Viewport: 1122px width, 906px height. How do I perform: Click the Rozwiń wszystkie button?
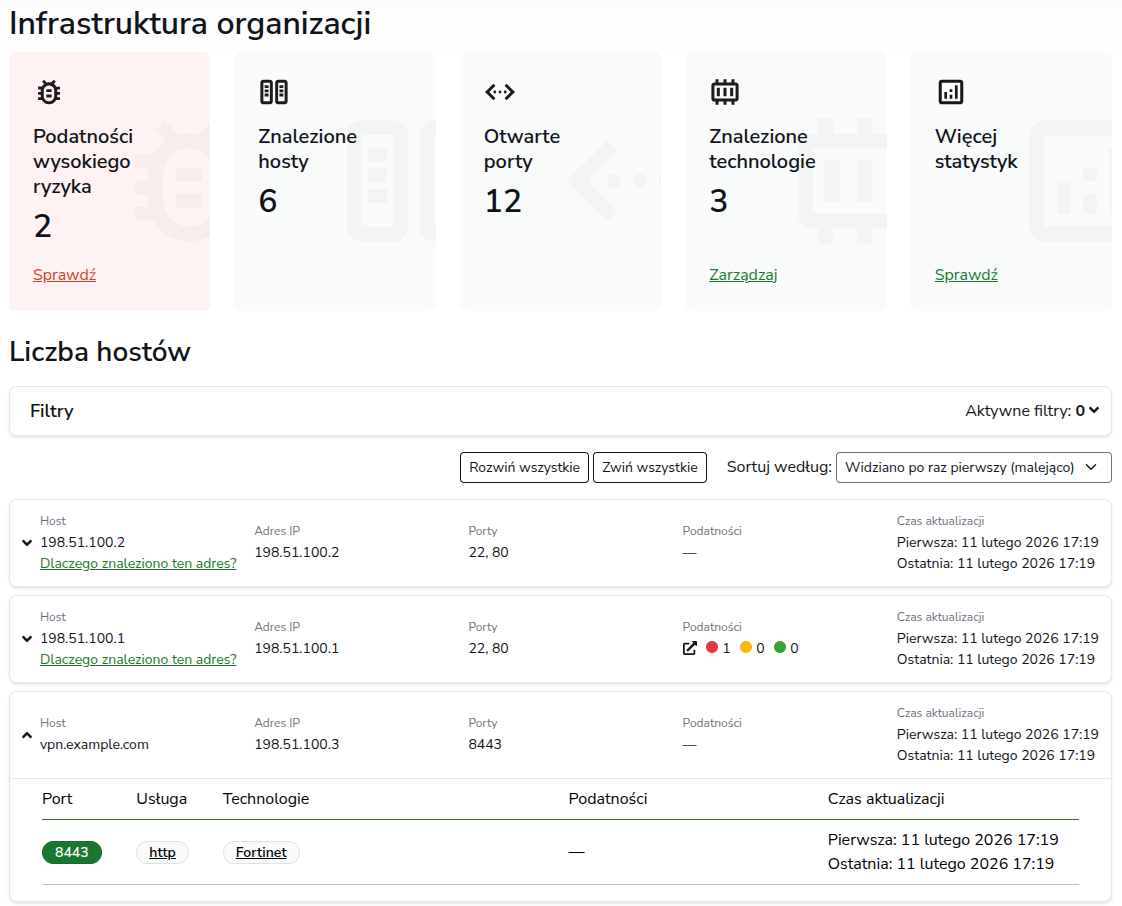tap(524, 467)
